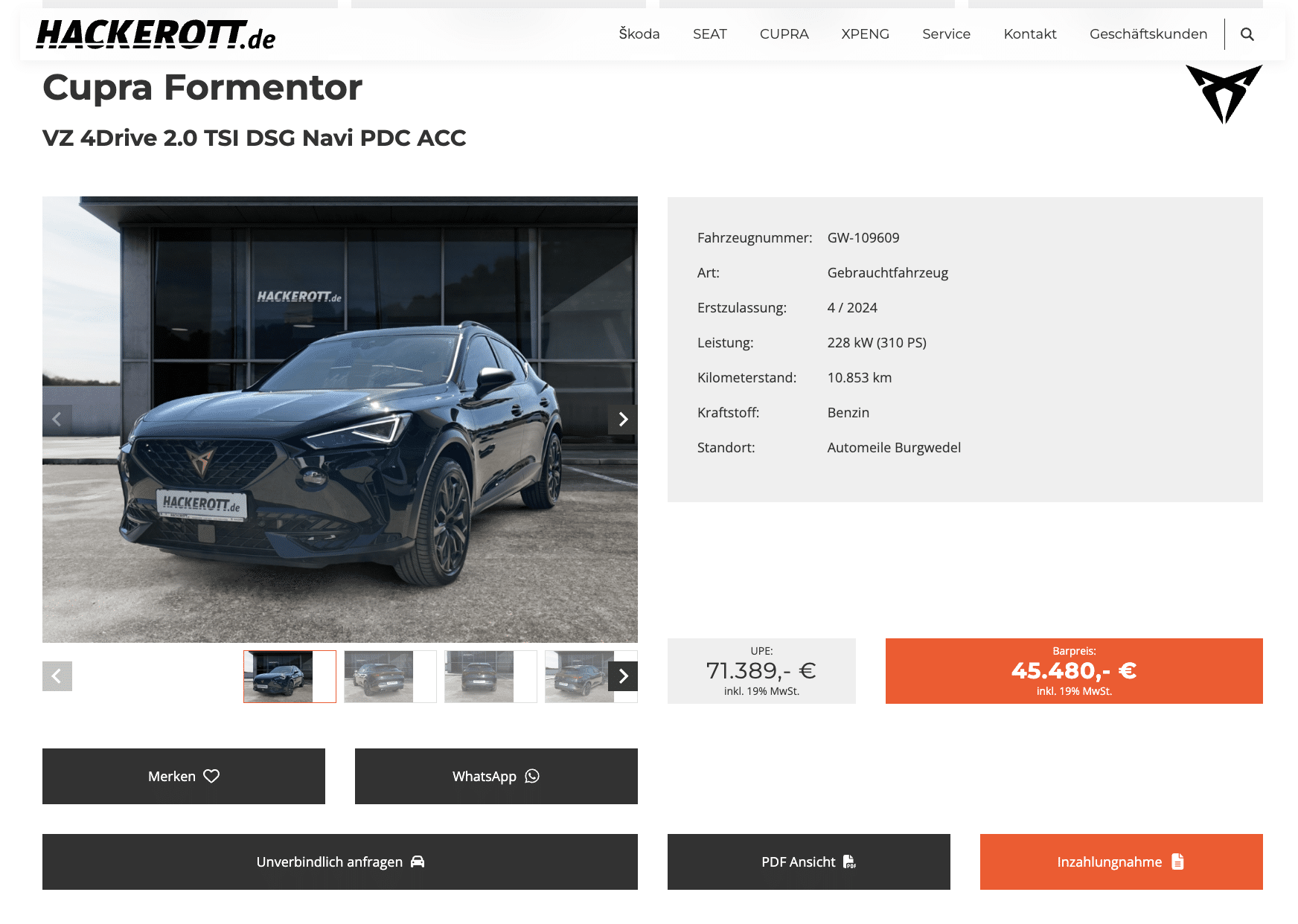Open the Škoda menu
1298x924 pixels.
tap(639, 34)
